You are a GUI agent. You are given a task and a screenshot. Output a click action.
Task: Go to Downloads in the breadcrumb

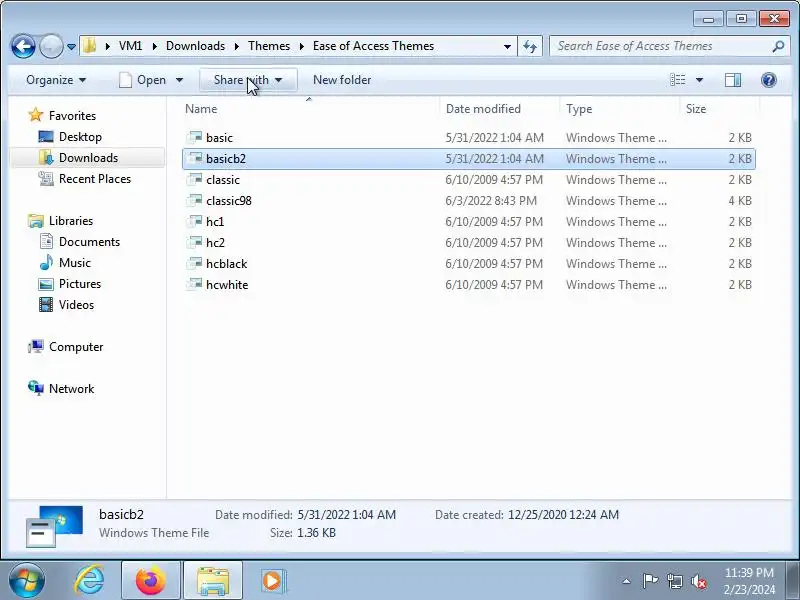tap(195, 46)
